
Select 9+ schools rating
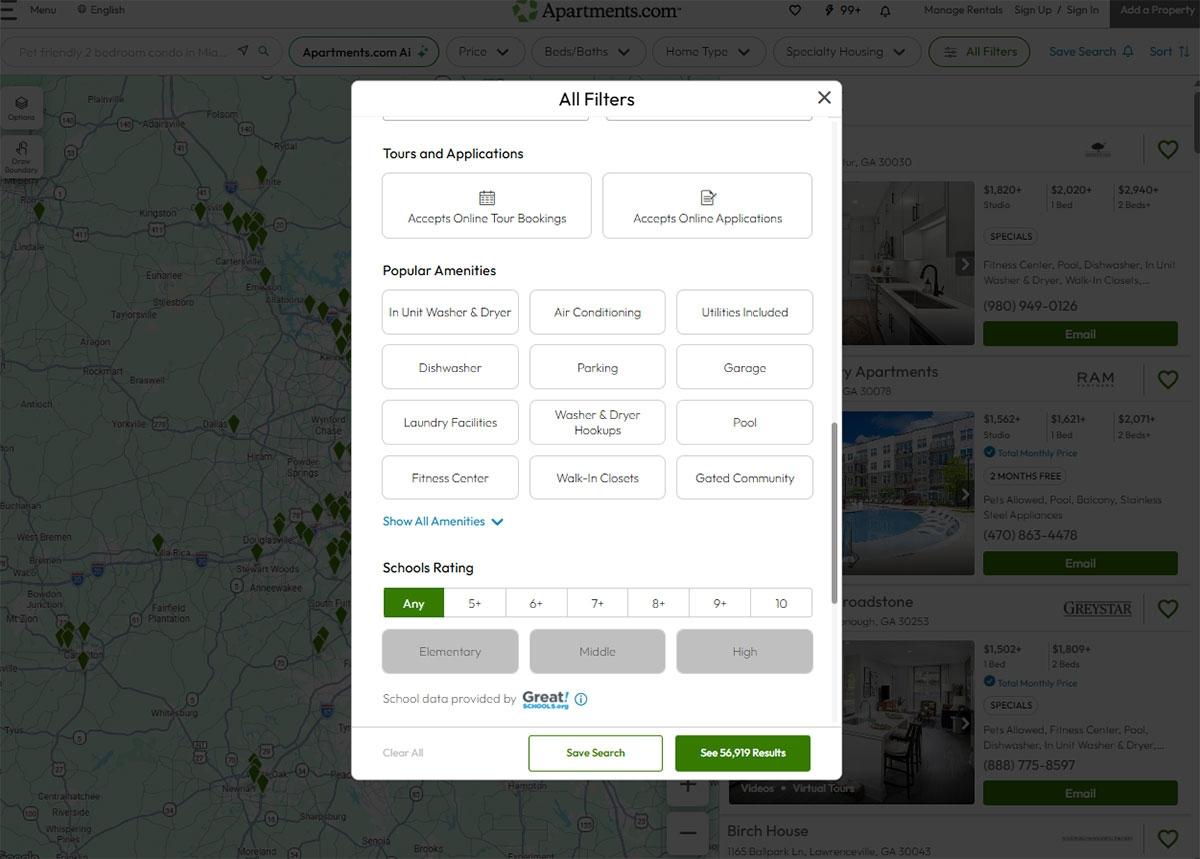[x=720, y=603]
